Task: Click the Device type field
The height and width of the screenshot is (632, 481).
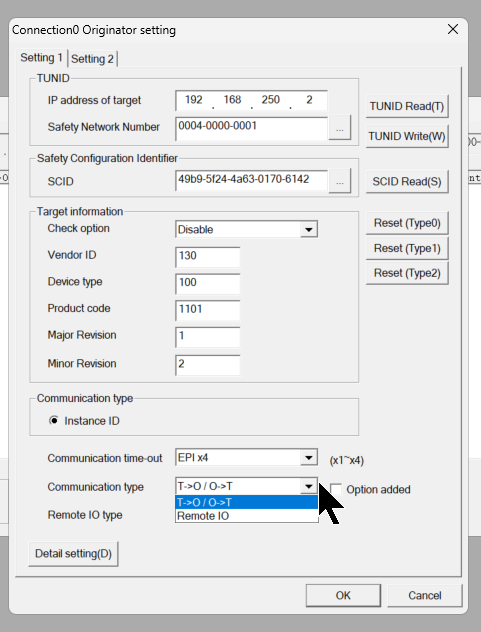Action: (x=208, y=283)
